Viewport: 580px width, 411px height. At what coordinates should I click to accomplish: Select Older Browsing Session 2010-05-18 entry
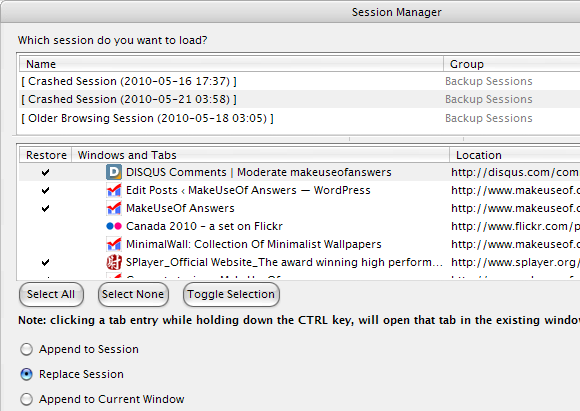[300, 118]
